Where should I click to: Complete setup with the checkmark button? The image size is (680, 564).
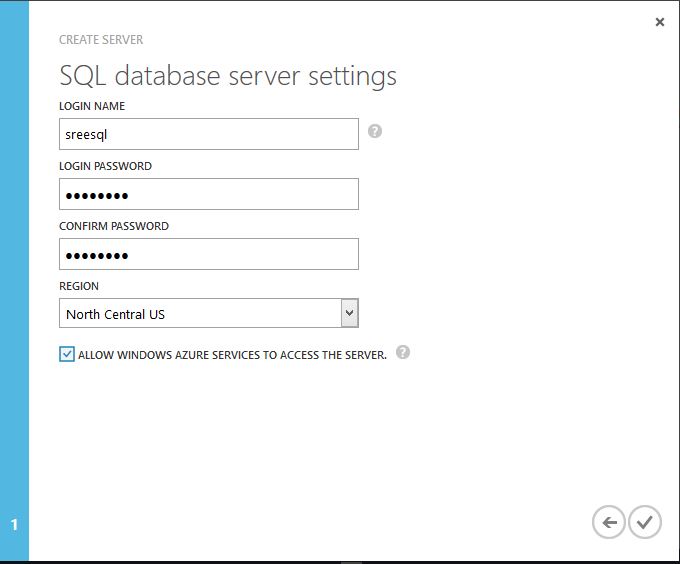645,521
